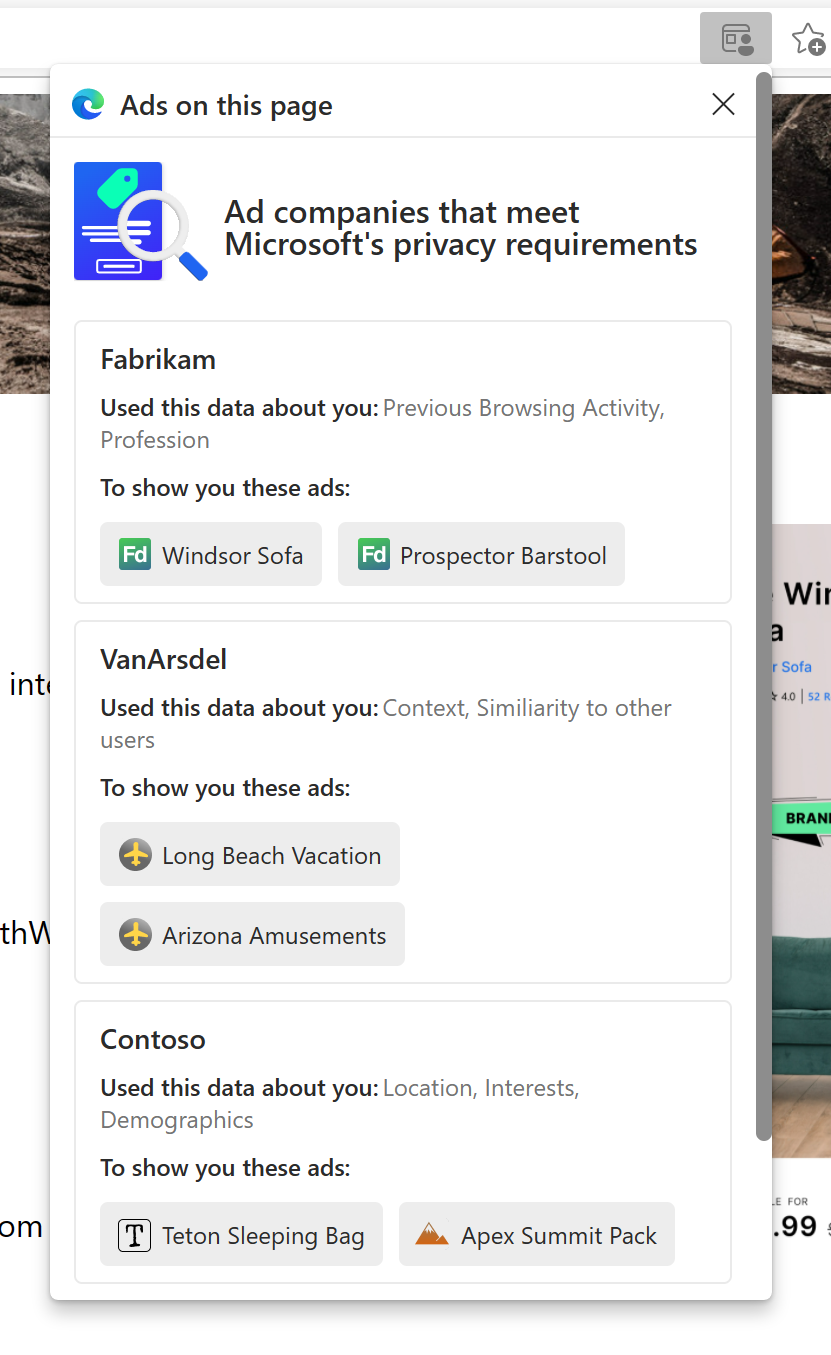The height and width of the screenshot is (1355, 831).
Task: Click the Fabrikam company heading
Action: pyautogui.click(x=158, y=360)
